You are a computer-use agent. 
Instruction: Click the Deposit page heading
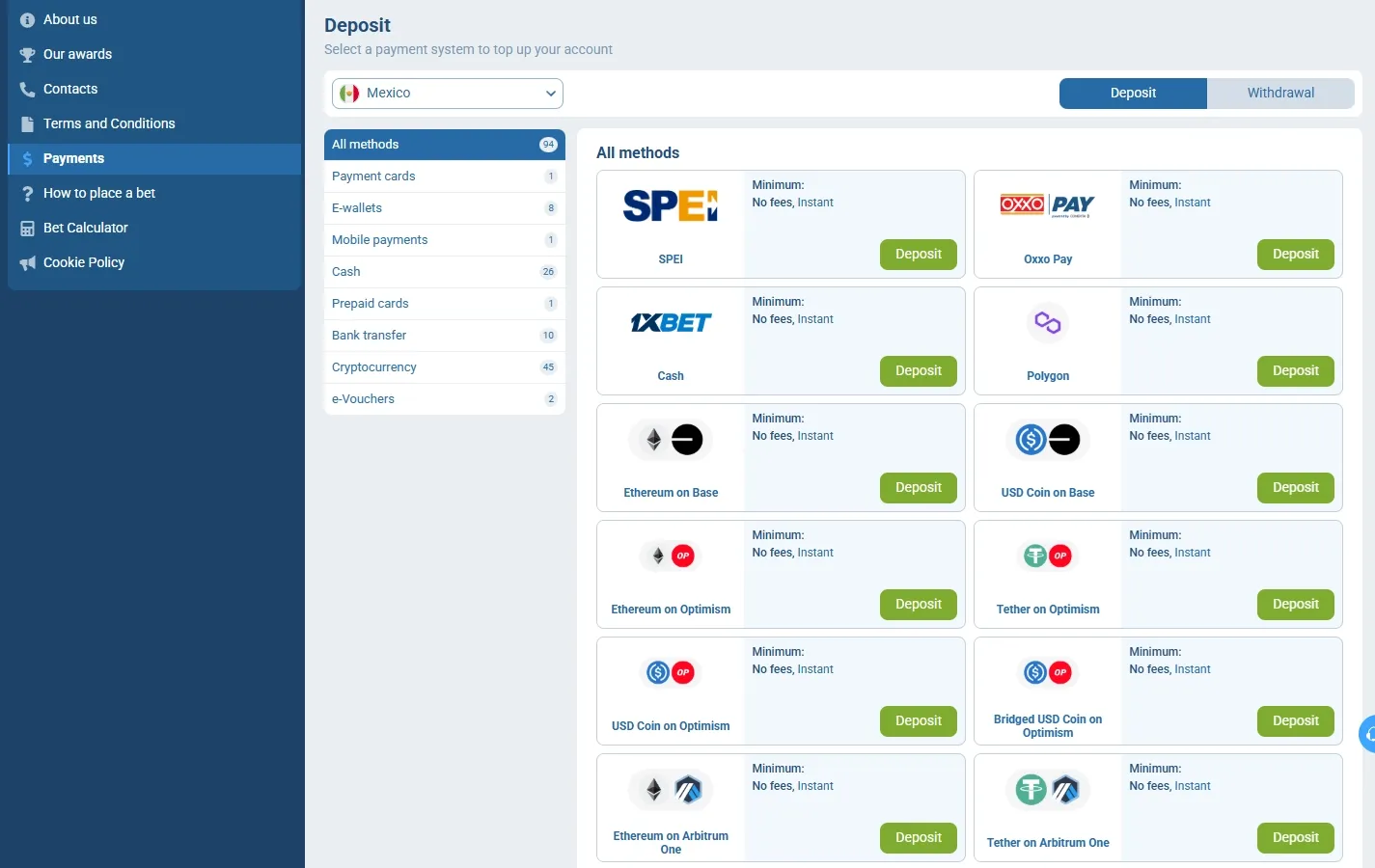click(357, 25)
